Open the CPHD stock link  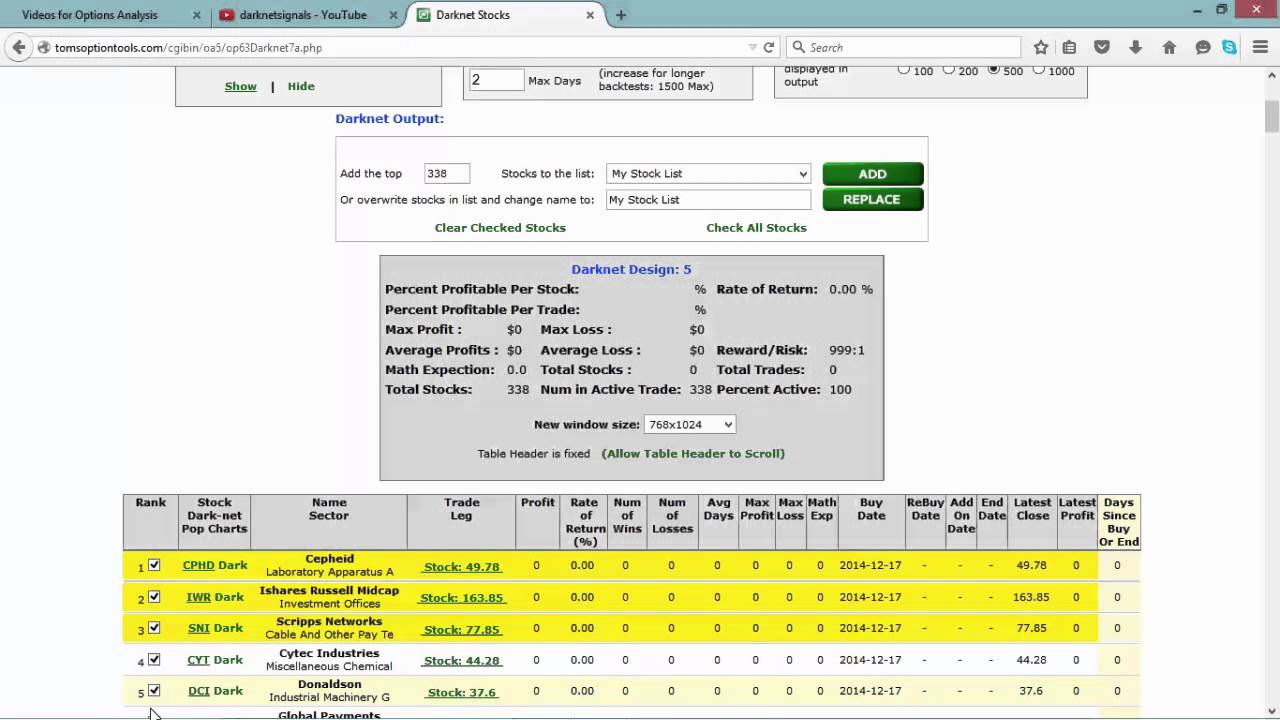199,565
